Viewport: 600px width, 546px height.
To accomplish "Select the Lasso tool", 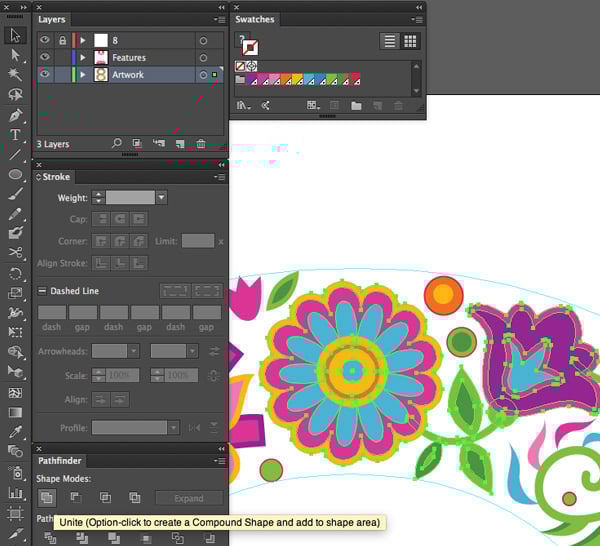I will [15, 94].
